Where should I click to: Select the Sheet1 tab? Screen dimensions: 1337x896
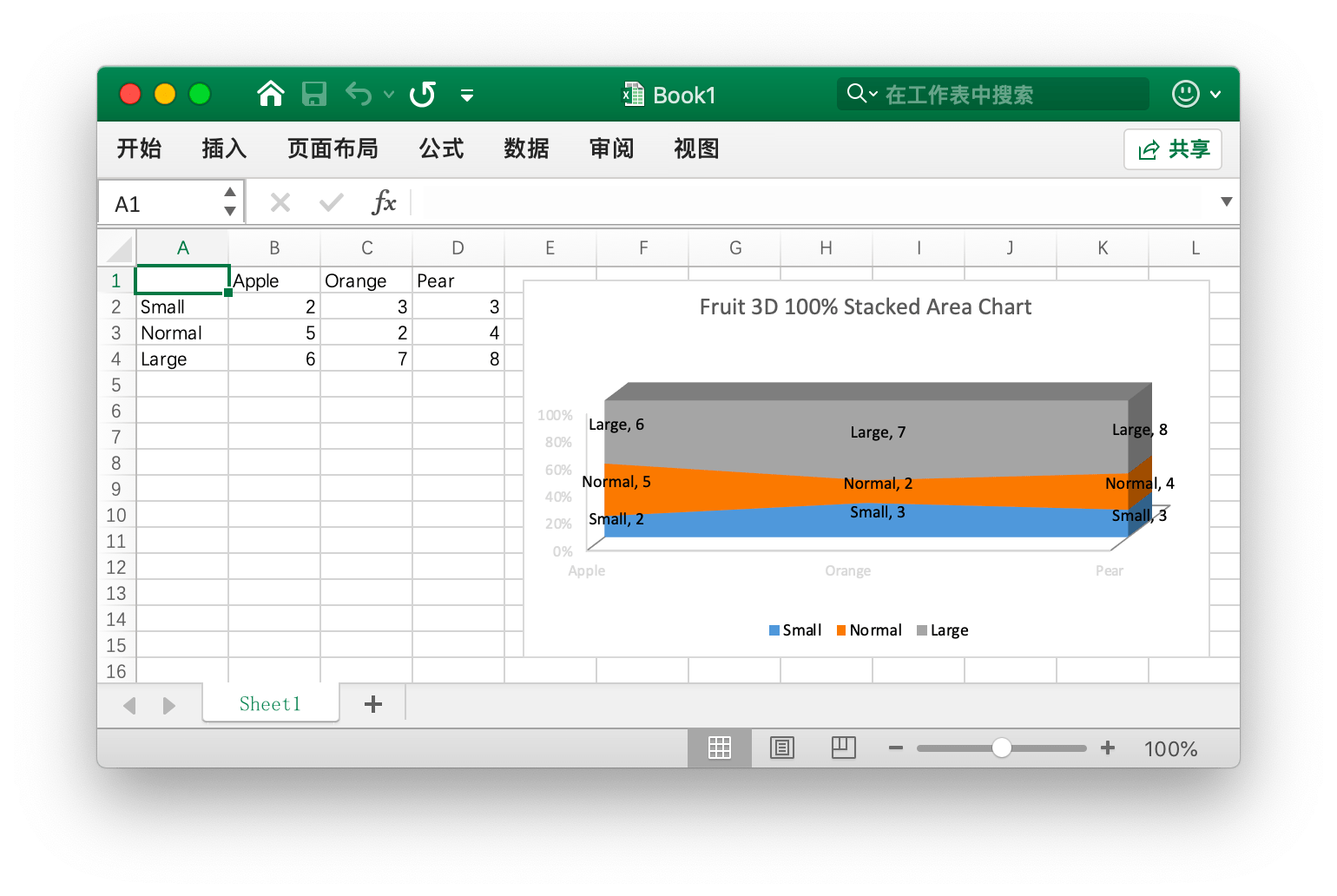(x=270, y=703)
